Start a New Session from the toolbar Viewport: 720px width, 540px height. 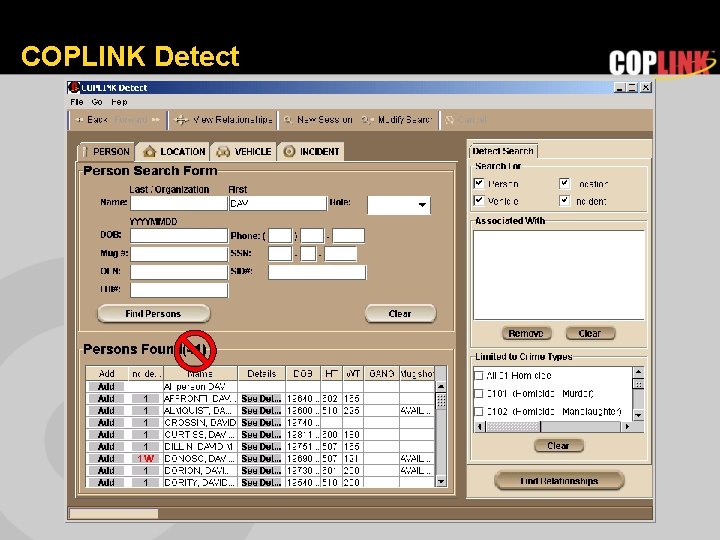(x=318, y=120)
